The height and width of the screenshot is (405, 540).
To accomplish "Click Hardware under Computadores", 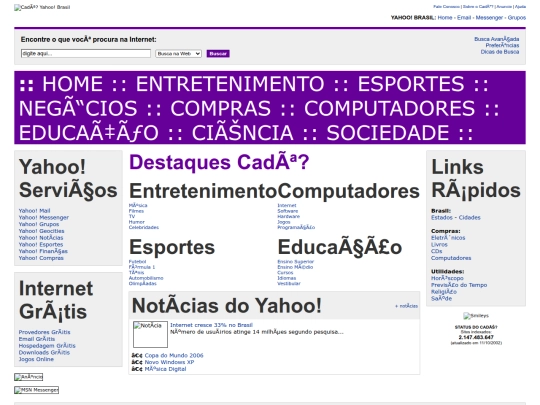I will (x=289, y=217).
